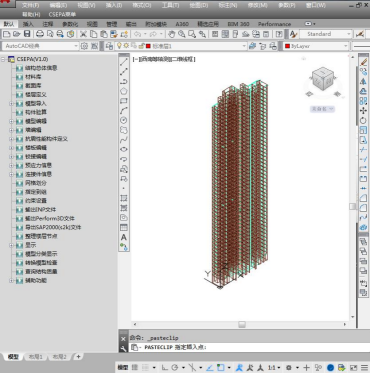Click the status bar customization menu icon
The image size is (370, 374).
(x=365, y=367)
